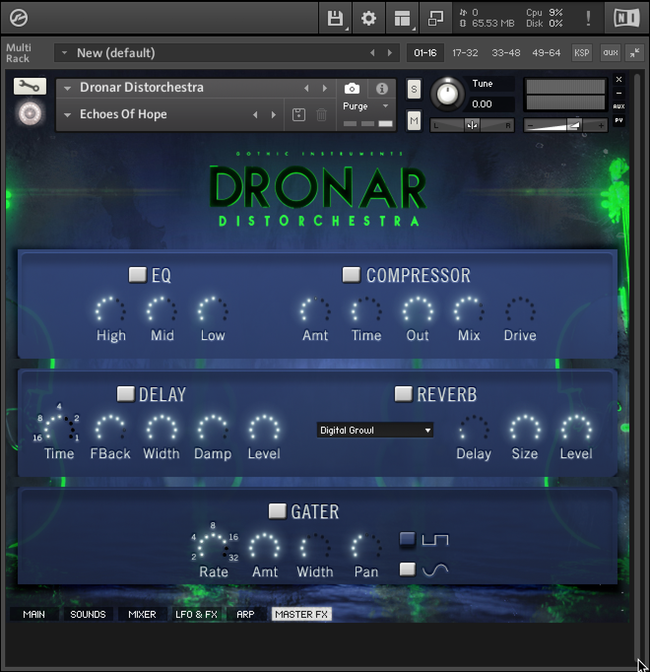Click the AUX button on instrument header
The height and width of the screenshot is (672, 650).
click(x=619, y=106)
